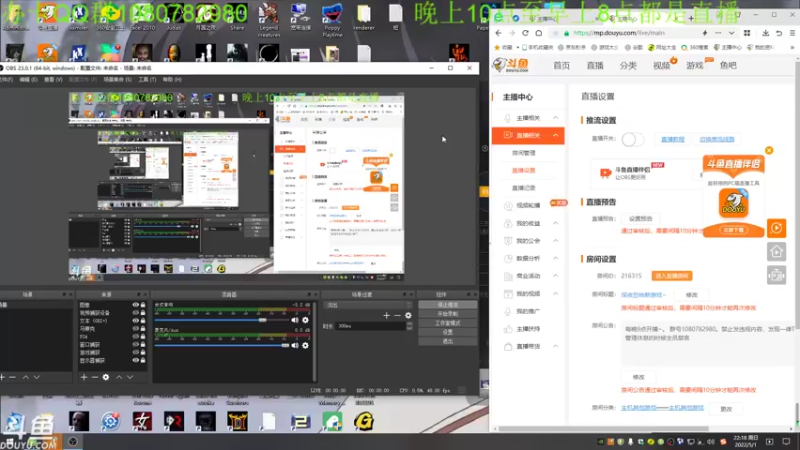Open Mic/Aux gear settings in OBS mixer

point(305,345)
